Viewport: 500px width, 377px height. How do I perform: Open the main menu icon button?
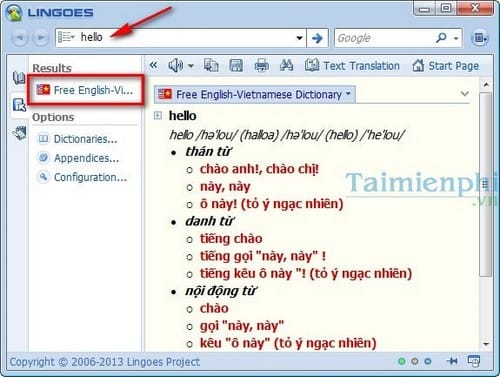coord(480,38)
